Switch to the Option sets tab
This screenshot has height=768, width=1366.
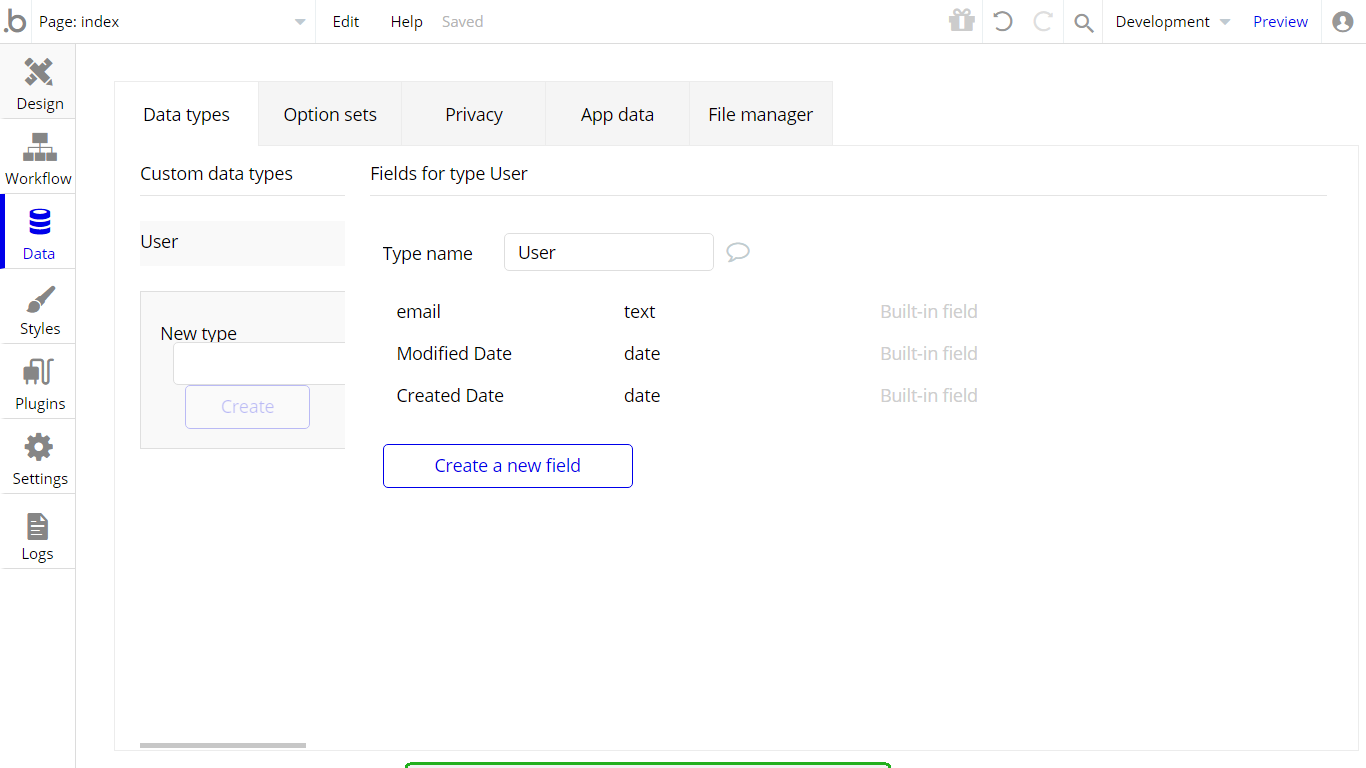coord(330,115)
